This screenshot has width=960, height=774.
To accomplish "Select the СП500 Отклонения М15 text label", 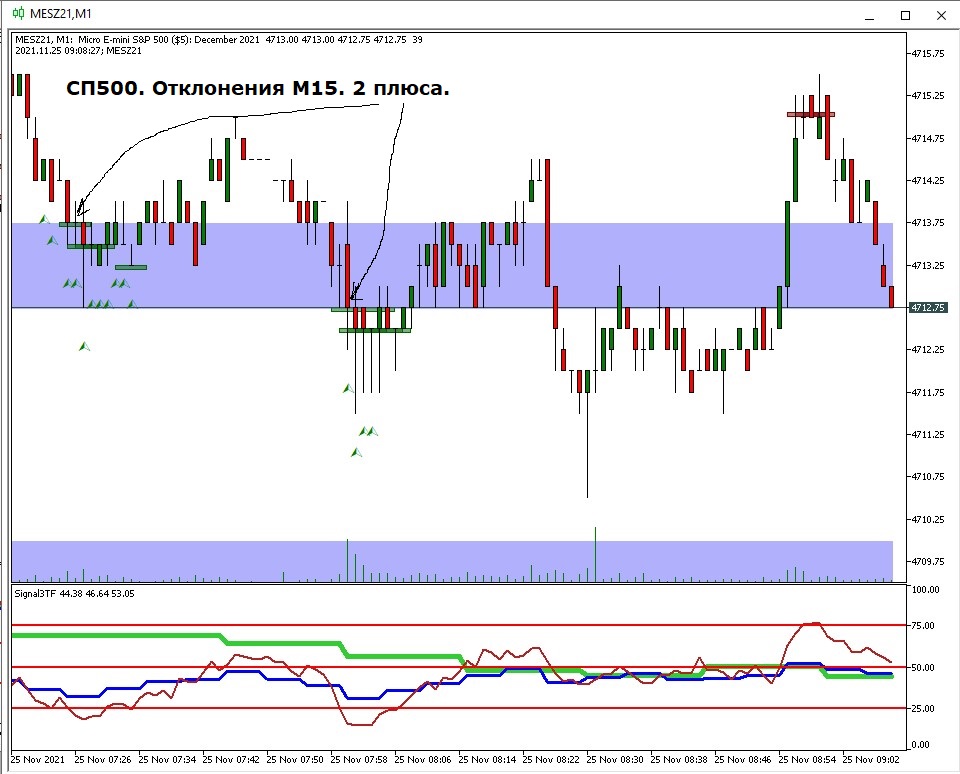I will coord(258,89).
